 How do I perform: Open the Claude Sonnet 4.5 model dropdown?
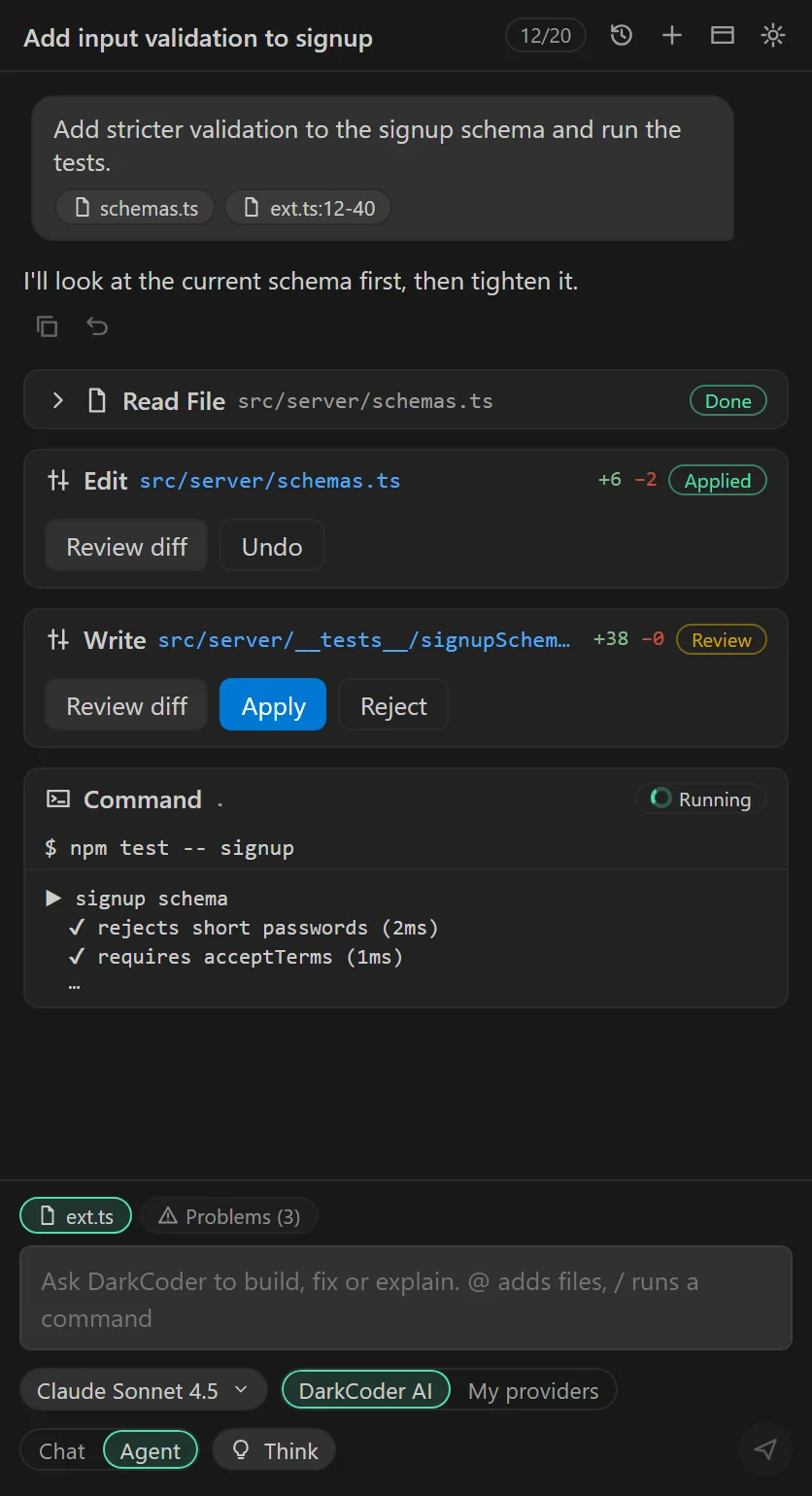(x=143, y=1391)
